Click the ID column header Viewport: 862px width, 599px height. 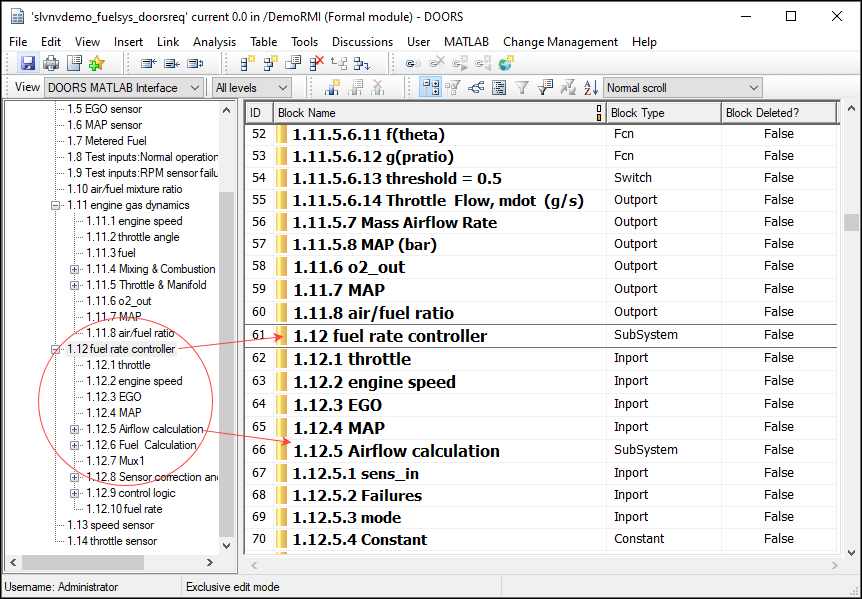pos(259,113)
